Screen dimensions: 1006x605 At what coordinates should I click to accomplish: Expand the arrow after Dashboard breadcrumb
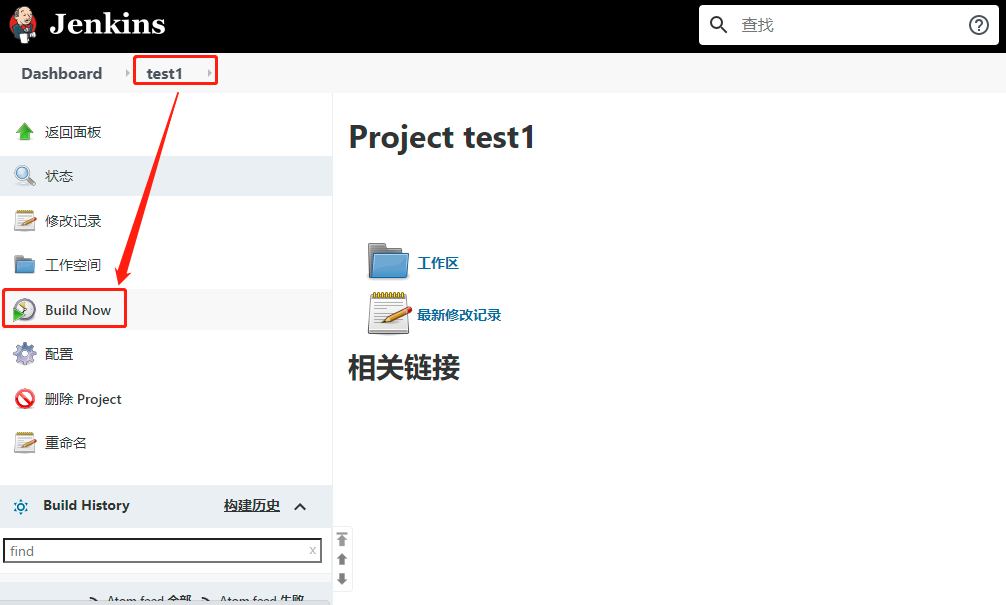coord(128,74)
